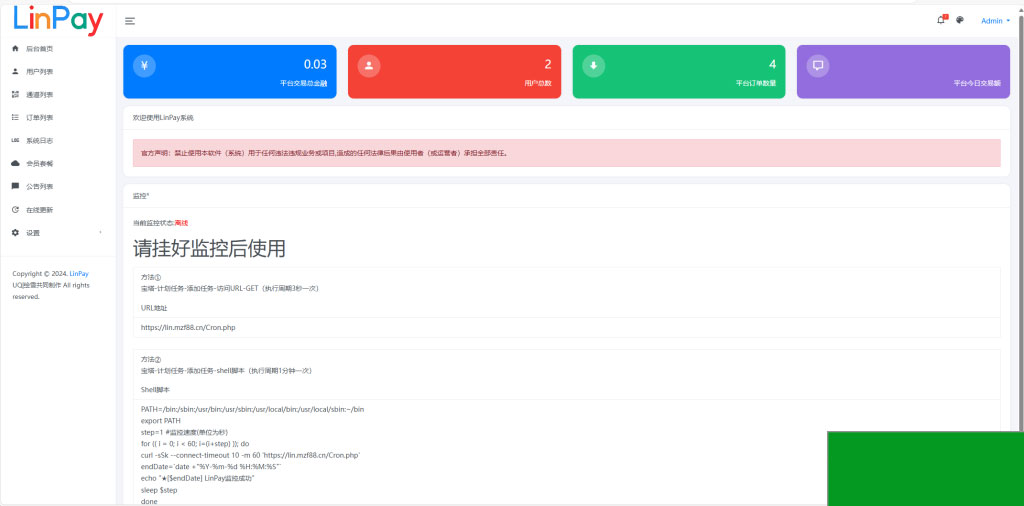Expand the 设置 menu chevron
The image size is (1024, 506).
[x=101, y=232]
